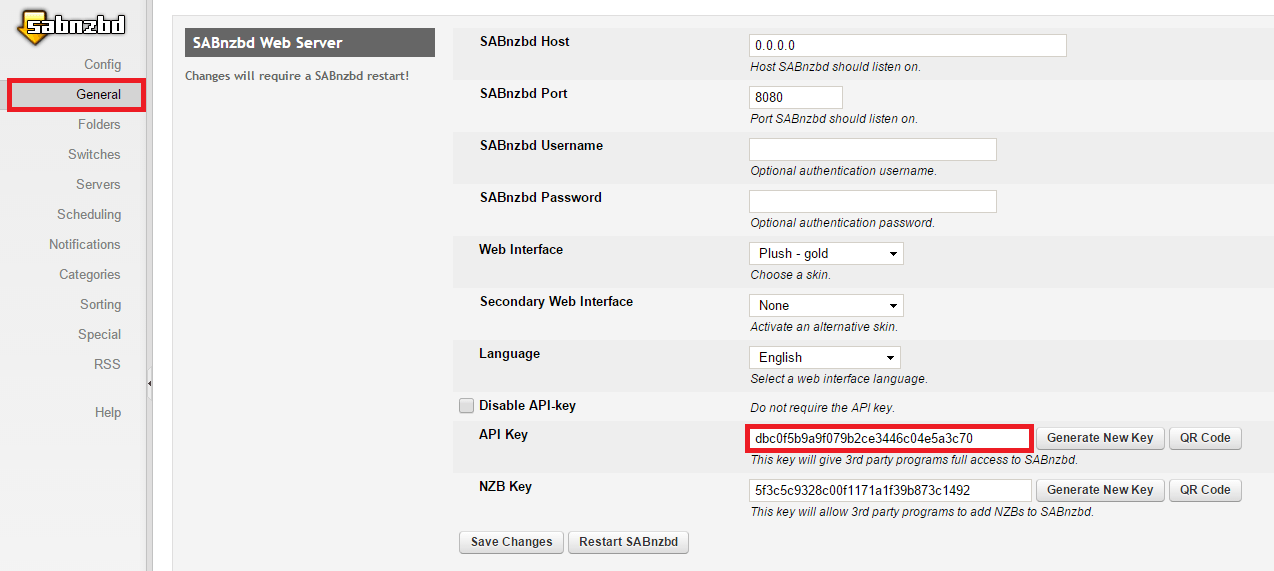Expand the Secondary Web Interface dropdown
1274x571 pixels.
pos(825,306)
